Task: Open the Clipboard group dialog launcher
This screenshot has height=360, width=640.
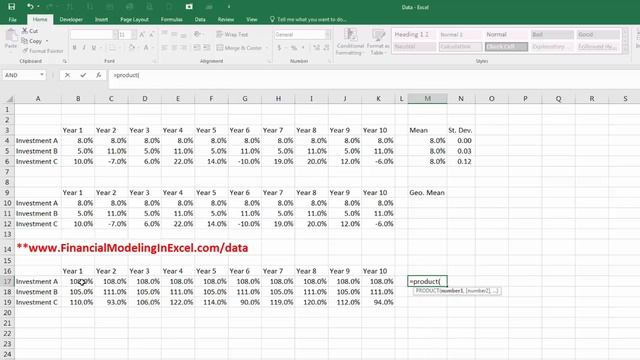Action: click(64, 61)
